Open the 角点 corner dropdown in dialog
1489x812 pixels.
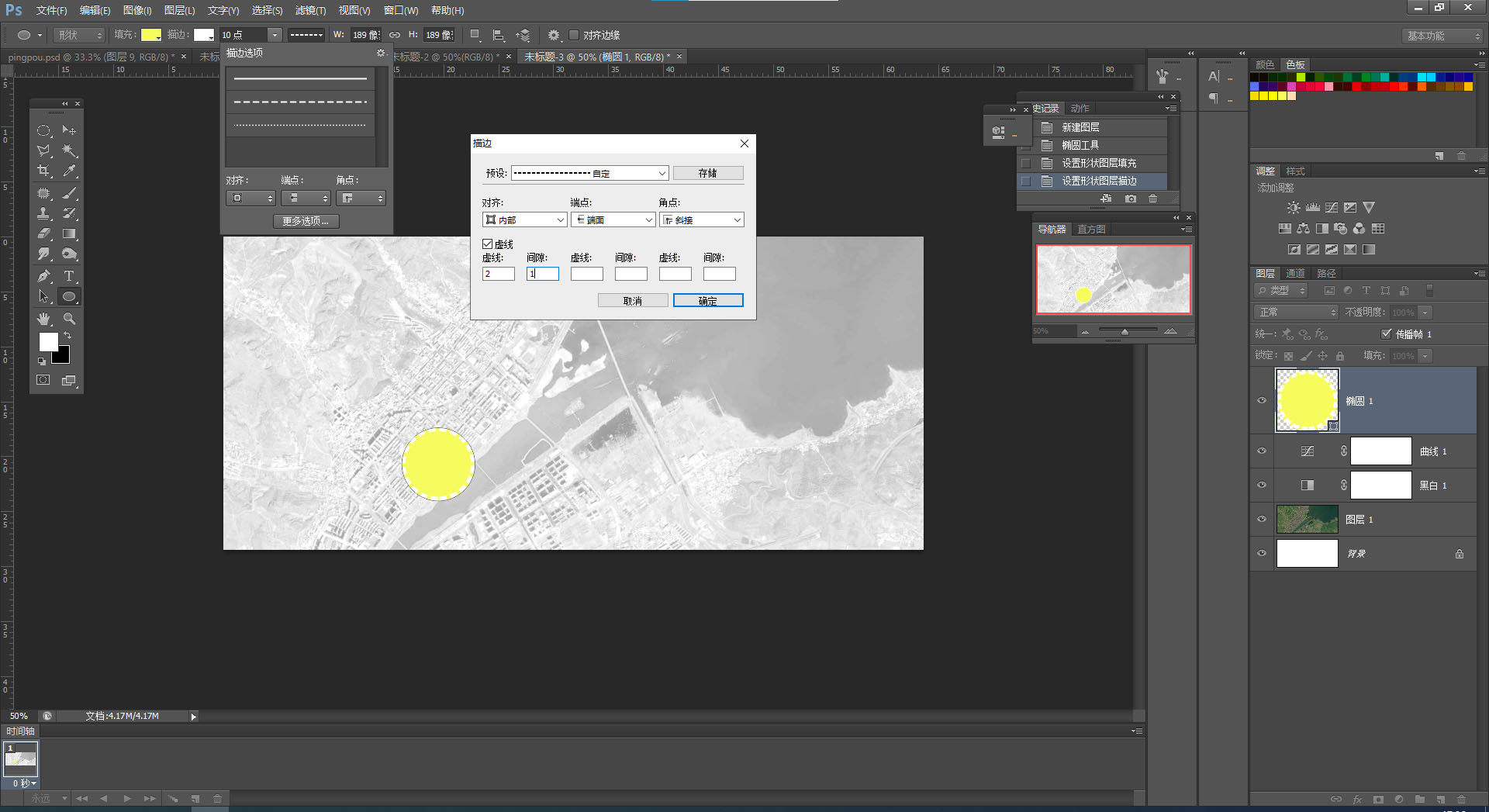pos(701,220)
